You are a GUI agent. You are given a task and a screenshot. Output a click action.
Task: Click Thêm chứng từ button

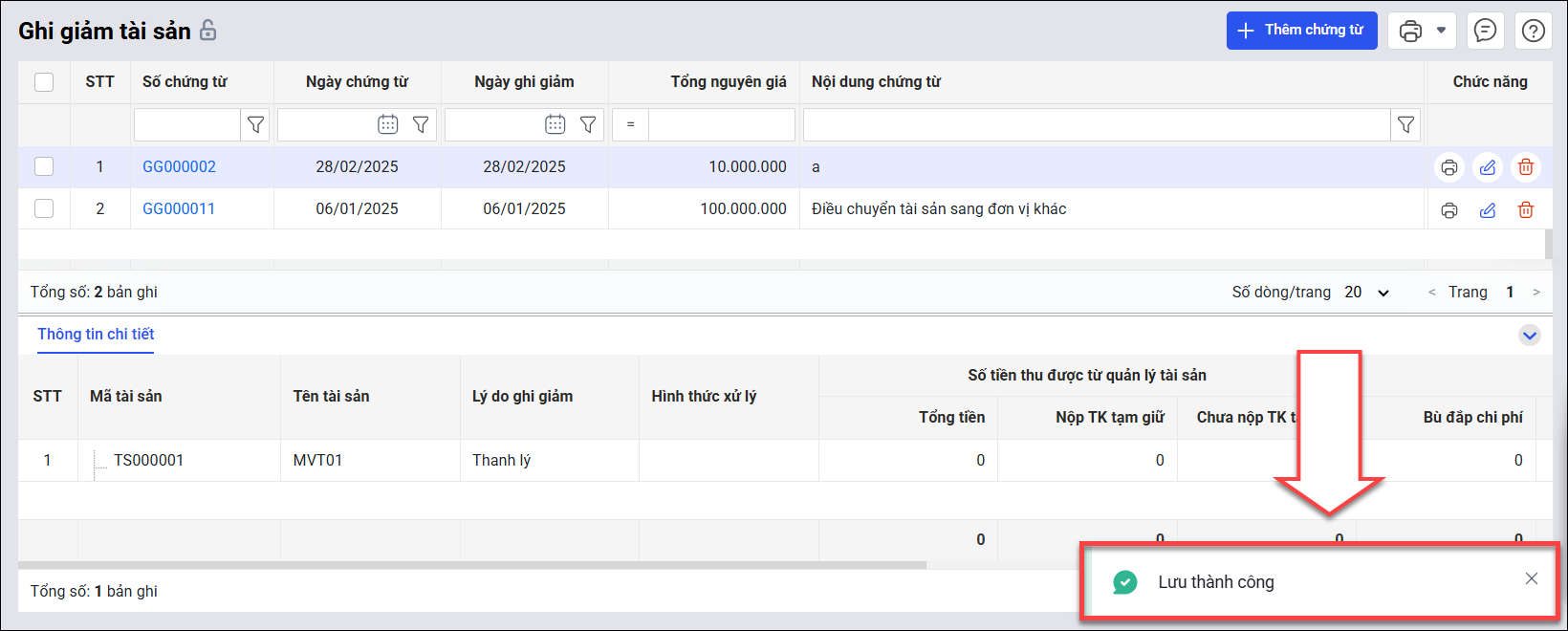[x=1301, y=31]
